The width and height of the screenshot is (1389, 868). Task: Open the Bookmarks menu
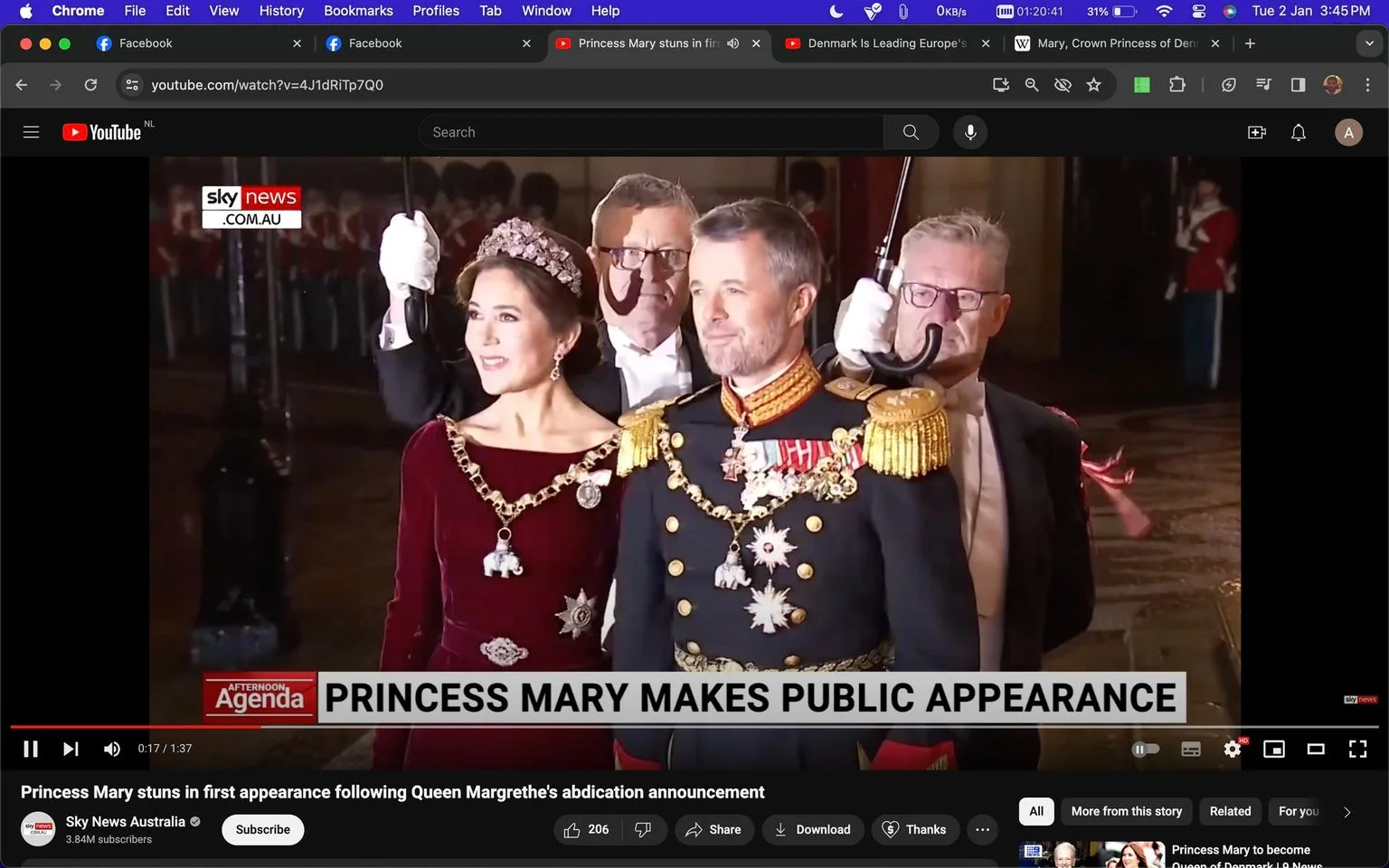tap(358, 11)
